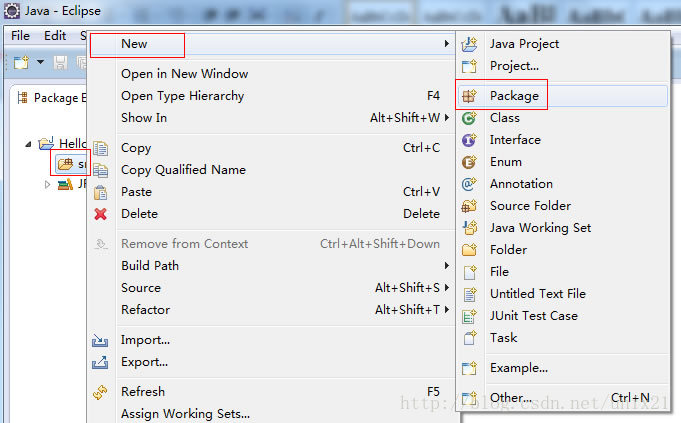Click the New wizard toolbar icon

point(21,63)
